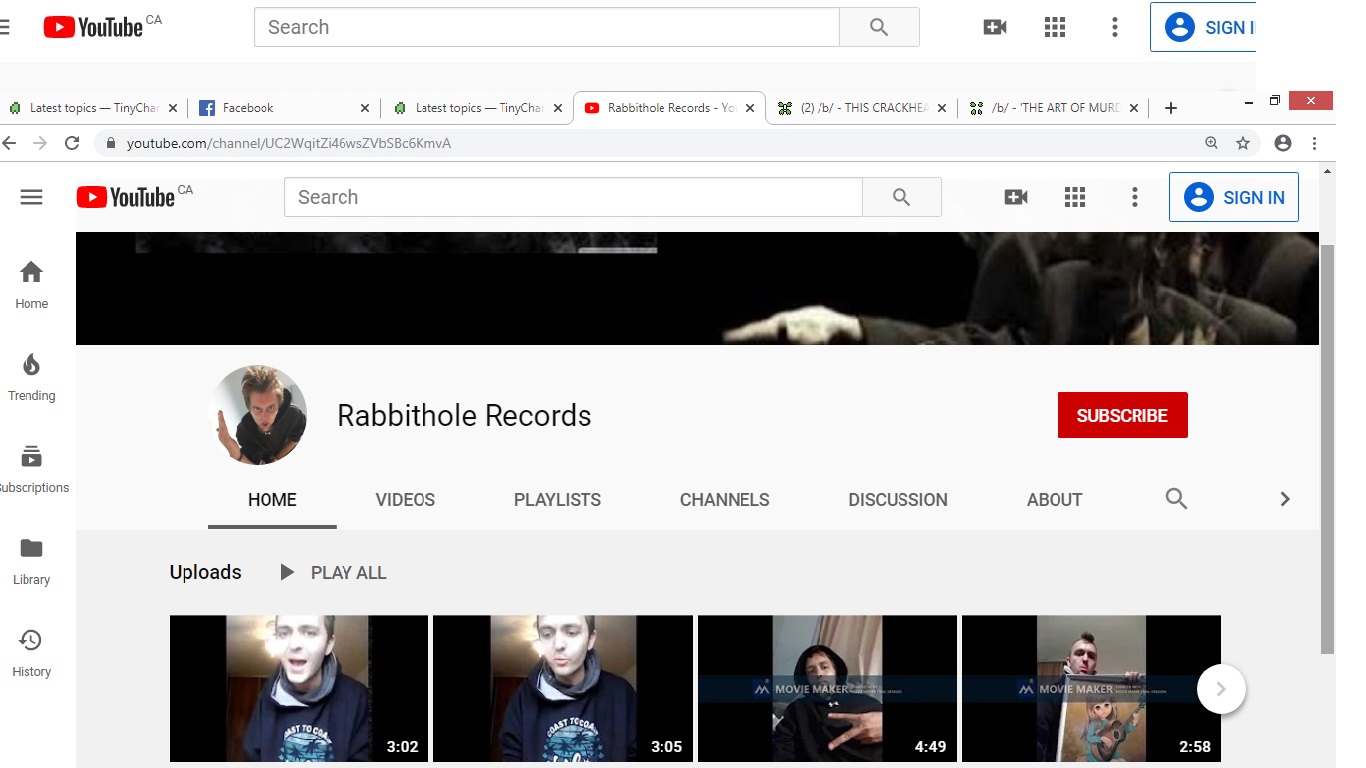This screenshot has width=1366, height=768.
Task: Open the 4:49 video thumbnail
Action: pyautogui.click(x=827, y=688)
